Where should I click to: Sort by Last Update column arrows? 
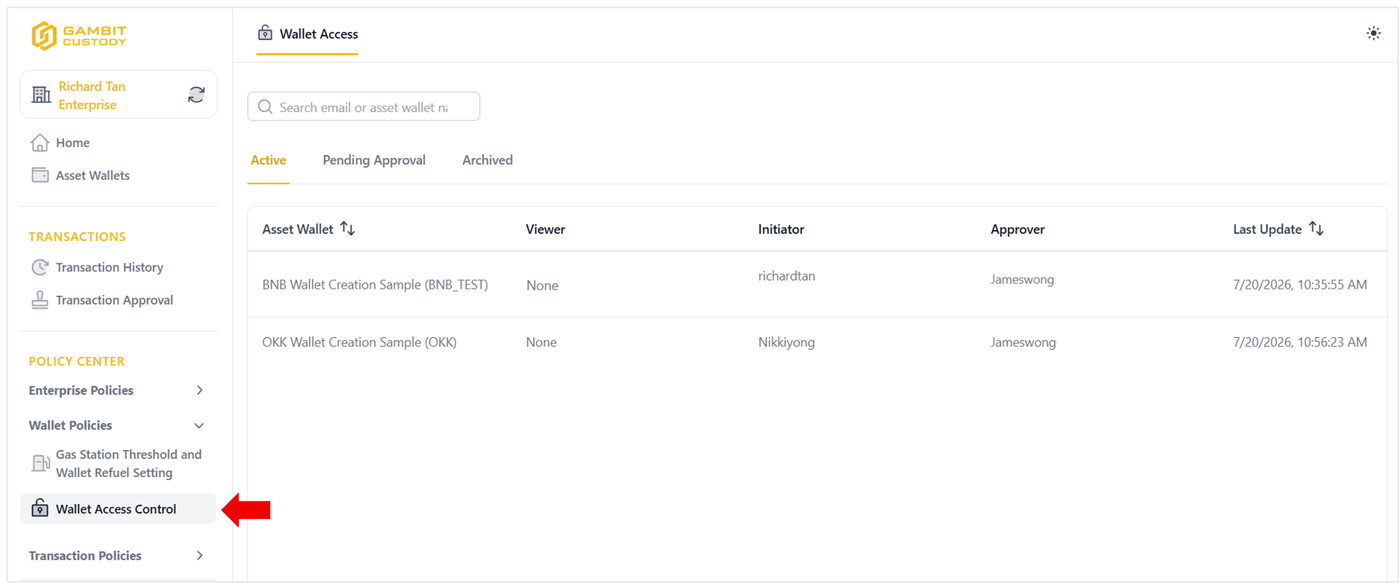click(1316, 229)
